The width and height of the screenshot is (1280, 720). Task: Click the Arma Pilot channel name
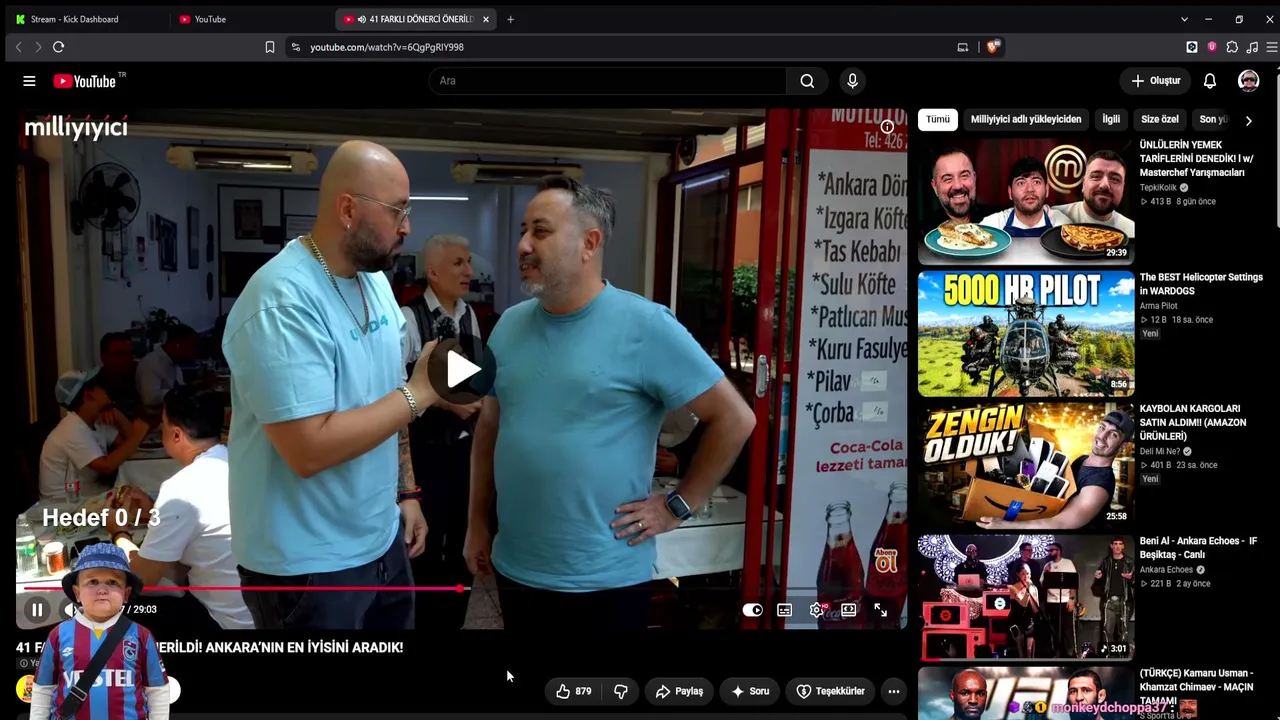coord(1159,306)
